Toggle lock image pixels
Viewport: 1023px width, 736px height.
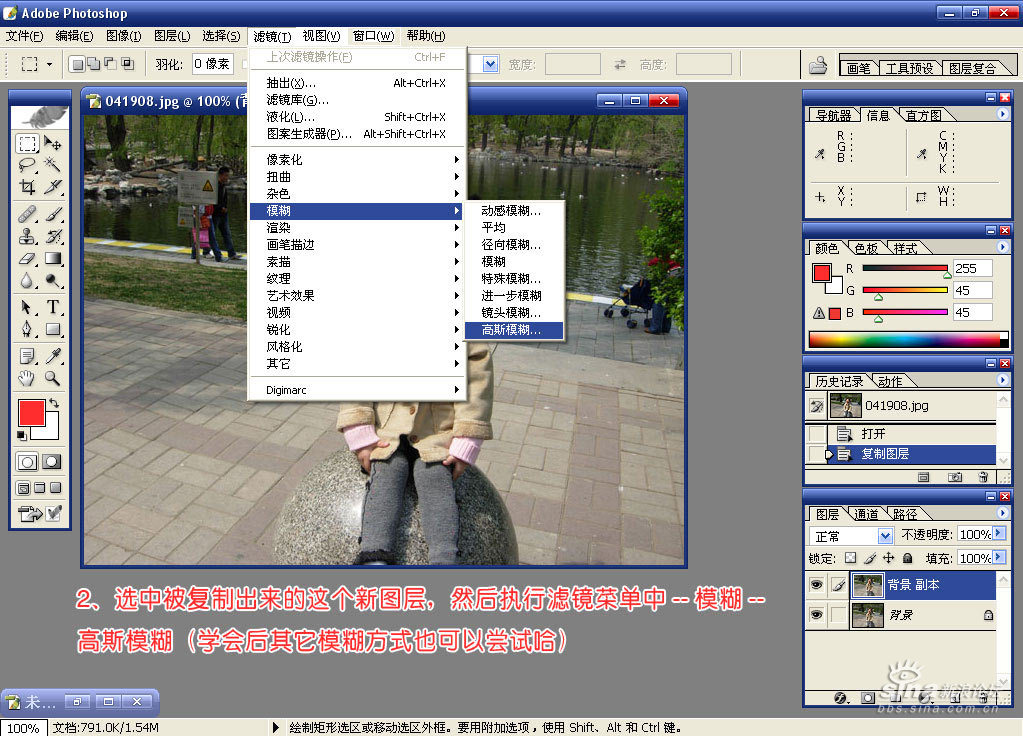point(870,558)
